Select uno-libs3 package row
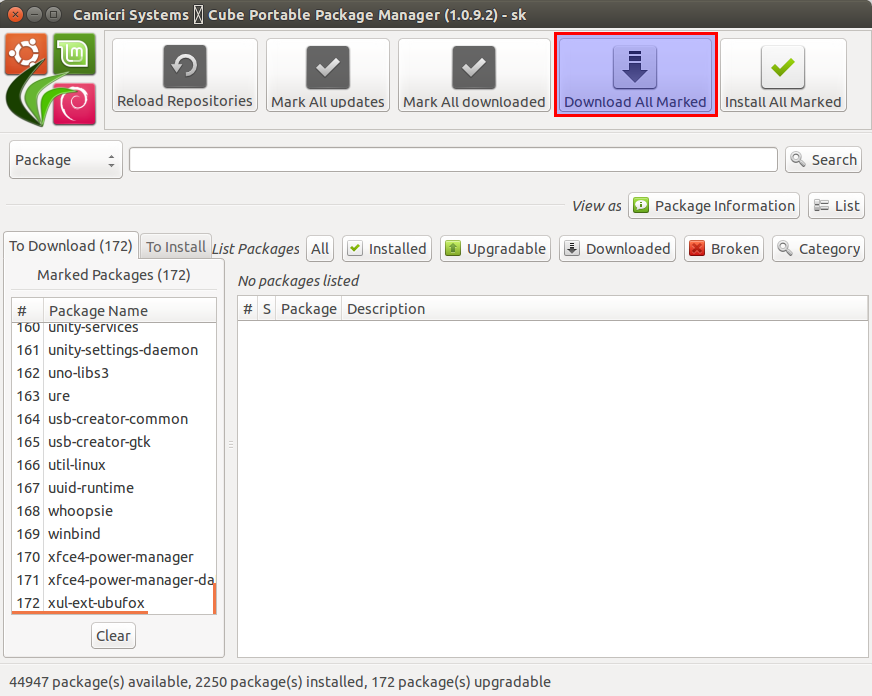Screen dimensions: 872x696 [114, 372]
